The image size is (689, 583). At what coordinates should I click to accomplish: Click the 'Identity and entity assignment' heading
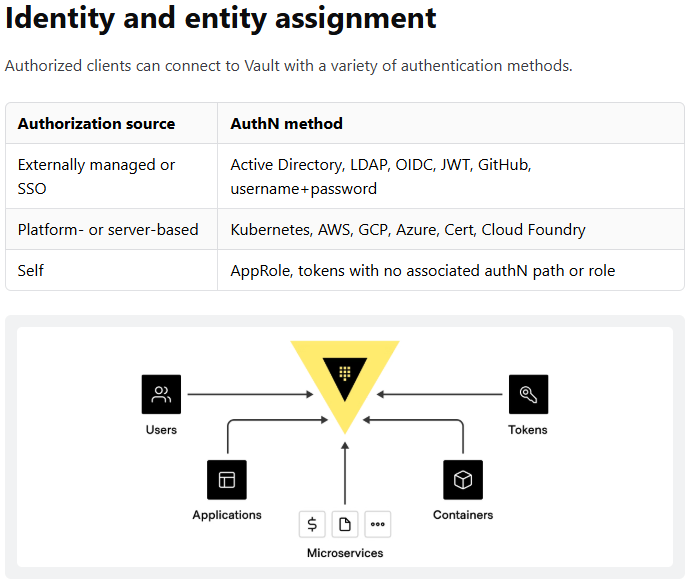(221, 18)
